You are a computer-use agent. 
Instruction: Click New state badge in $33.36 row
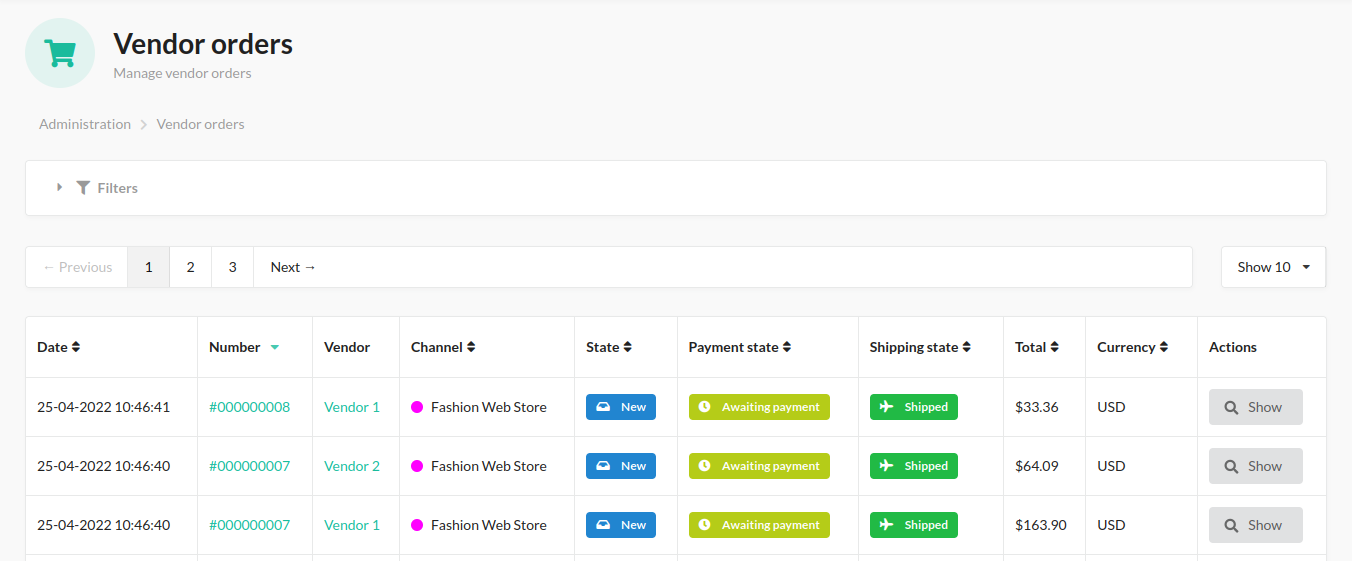[621, 407]
